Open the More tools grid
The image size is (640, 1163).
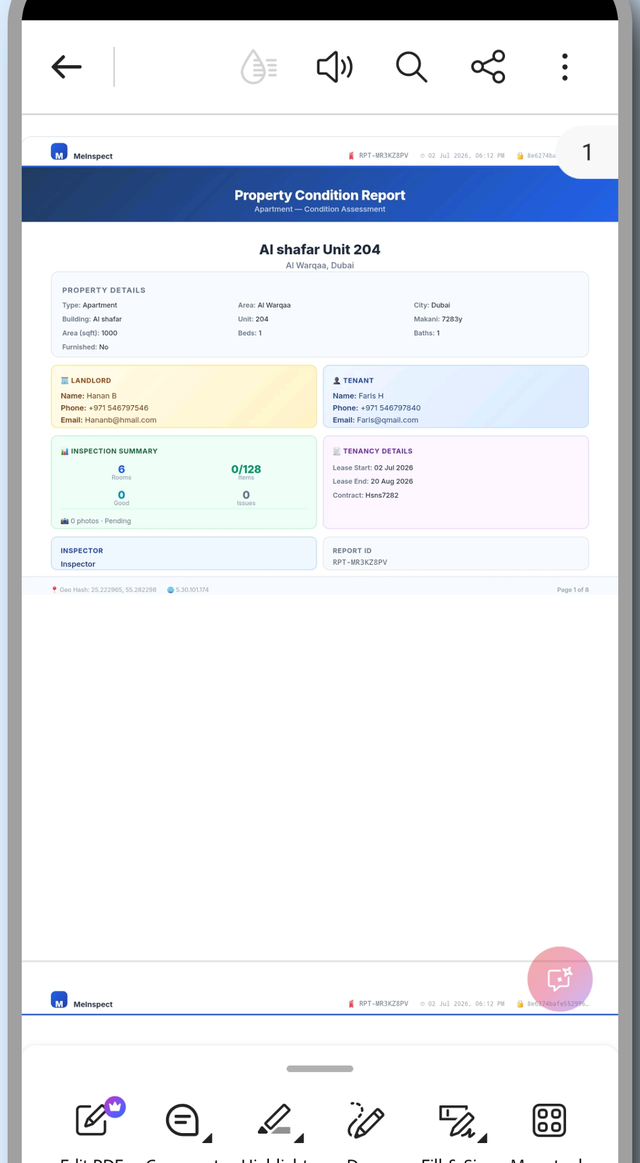click(x=550, y=1120)
